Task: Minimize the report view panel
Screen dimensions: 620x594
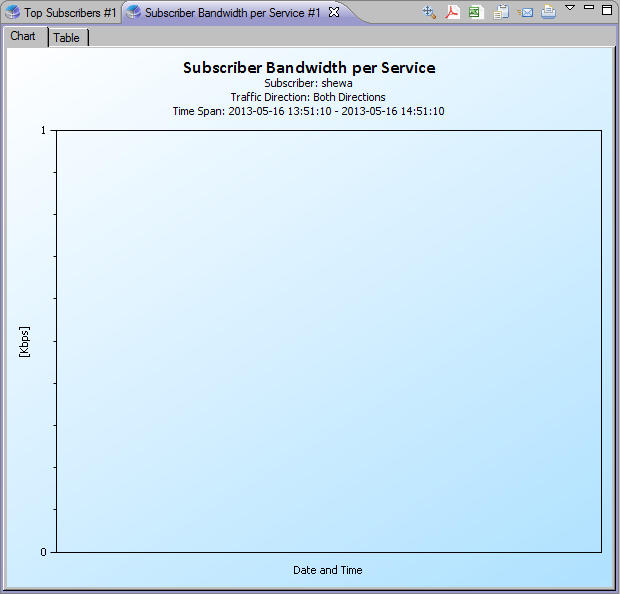Action: [x=589, y=7]
